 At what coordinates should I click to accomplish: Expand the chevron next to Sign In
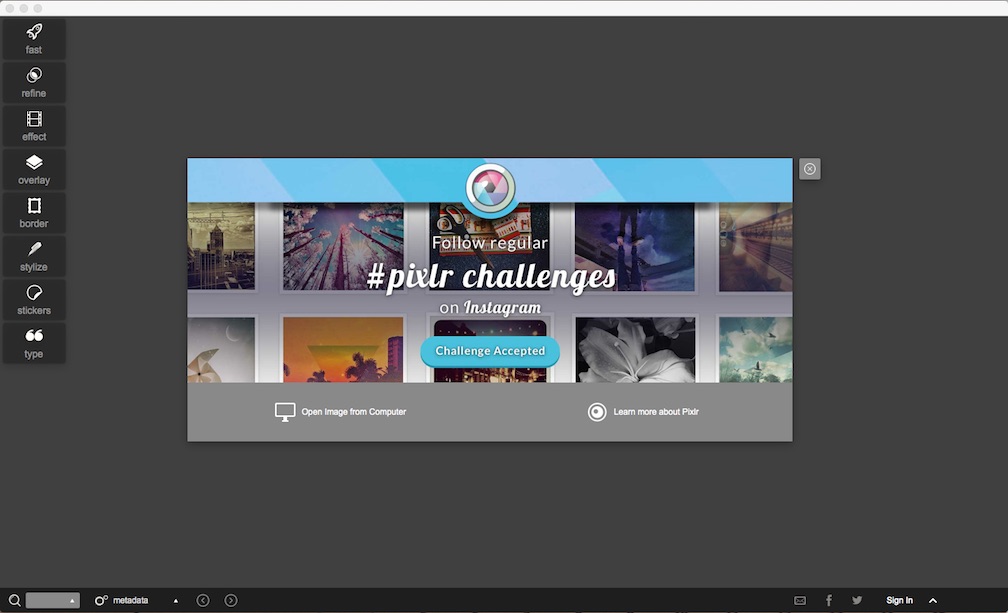pos(933,601)
